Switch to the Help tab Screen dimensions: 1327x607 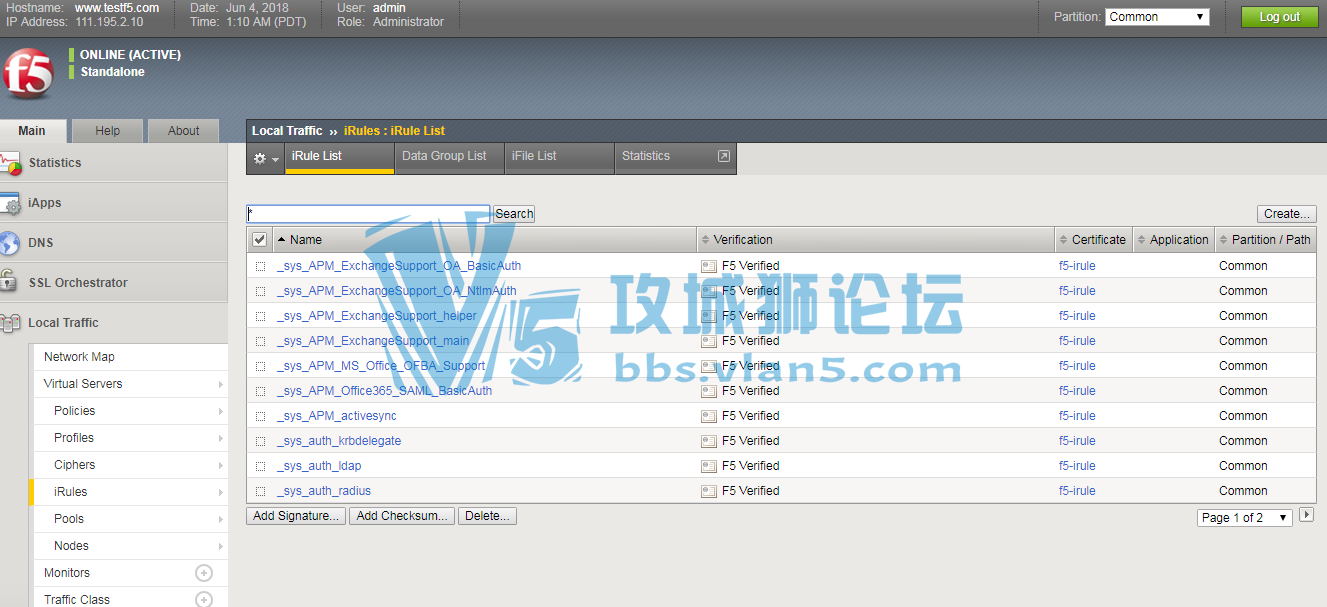coord(108,131)
